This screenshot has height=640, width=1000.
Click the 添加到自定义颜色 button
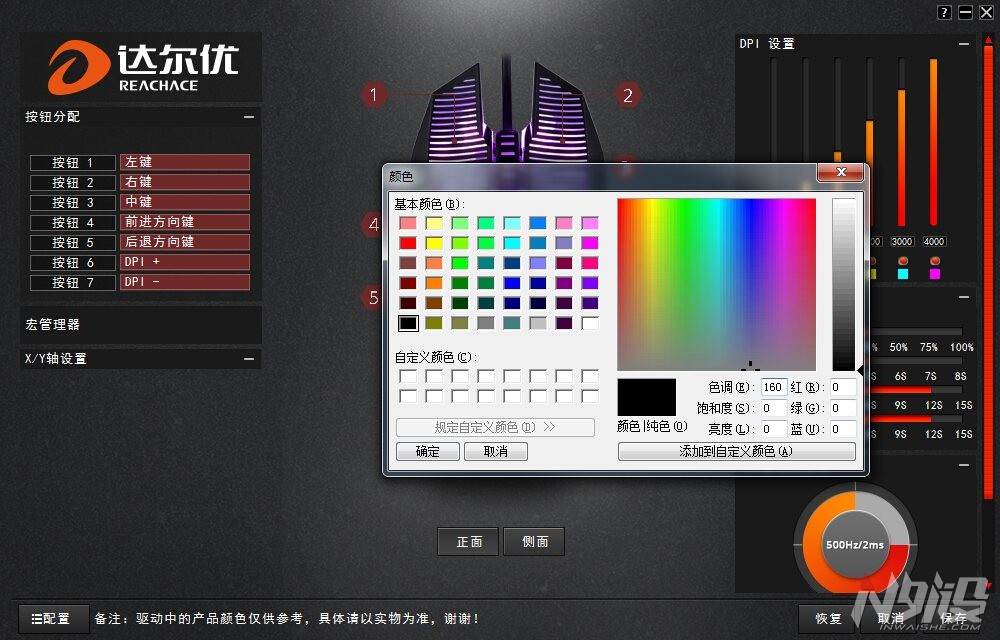click(x=736, y=451)
